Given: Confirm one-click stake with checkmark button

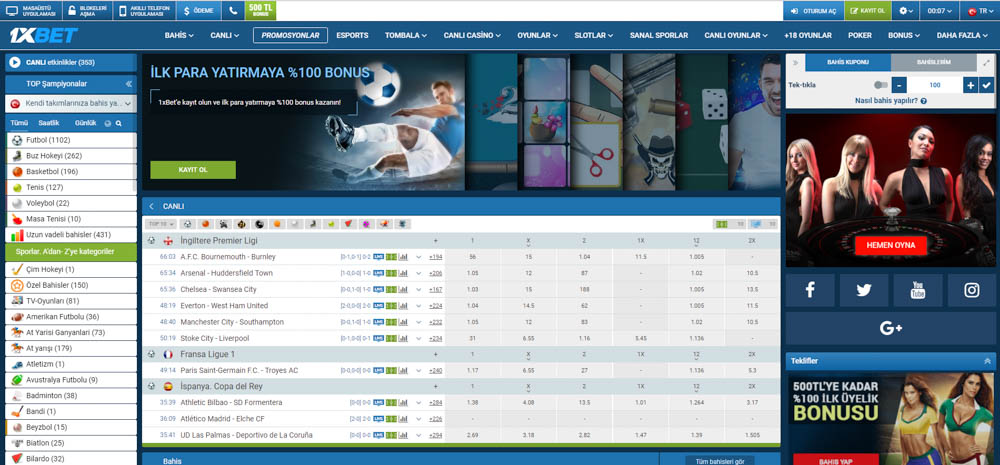Looking at the screenshot, I should point(987,85).
